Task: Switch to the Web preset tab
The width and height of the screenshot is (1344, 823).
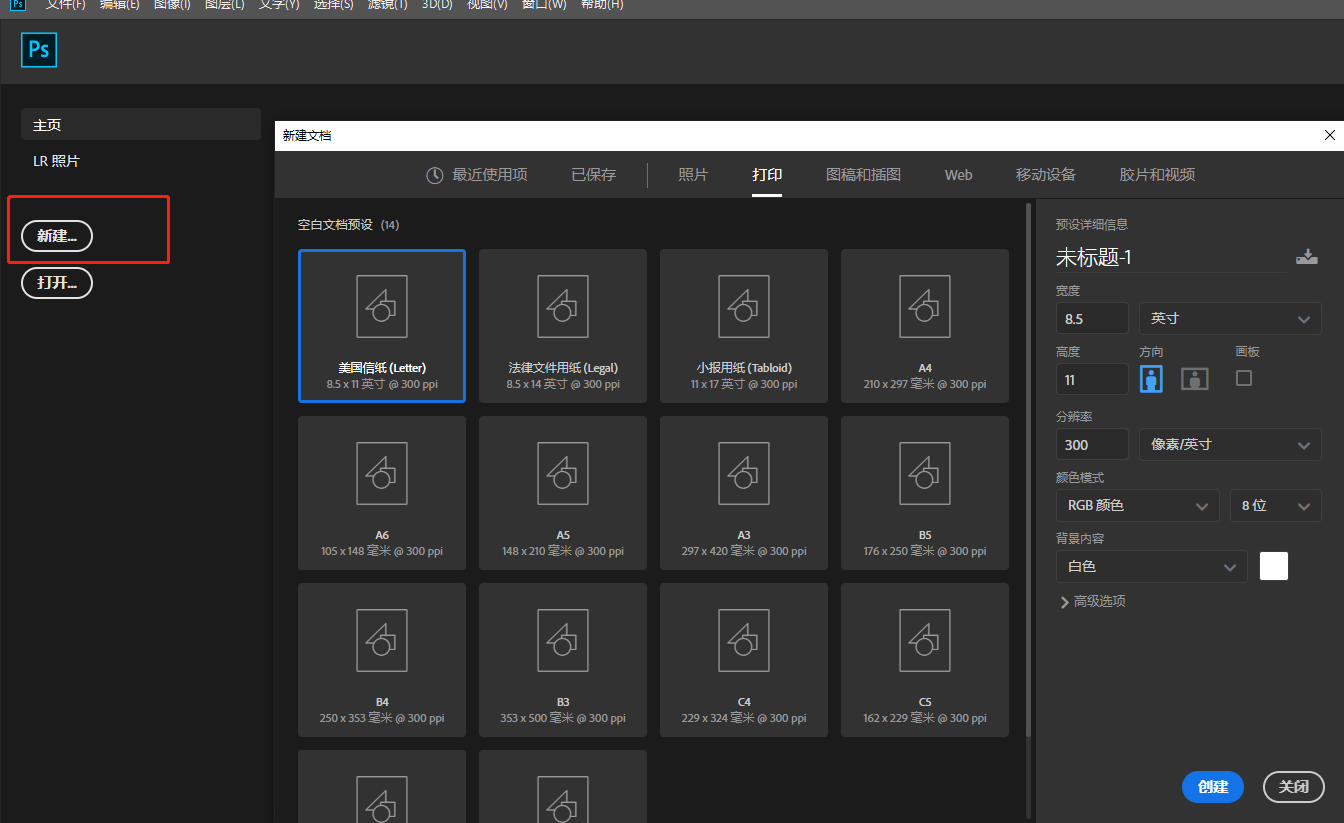Action: pos(958,175)
